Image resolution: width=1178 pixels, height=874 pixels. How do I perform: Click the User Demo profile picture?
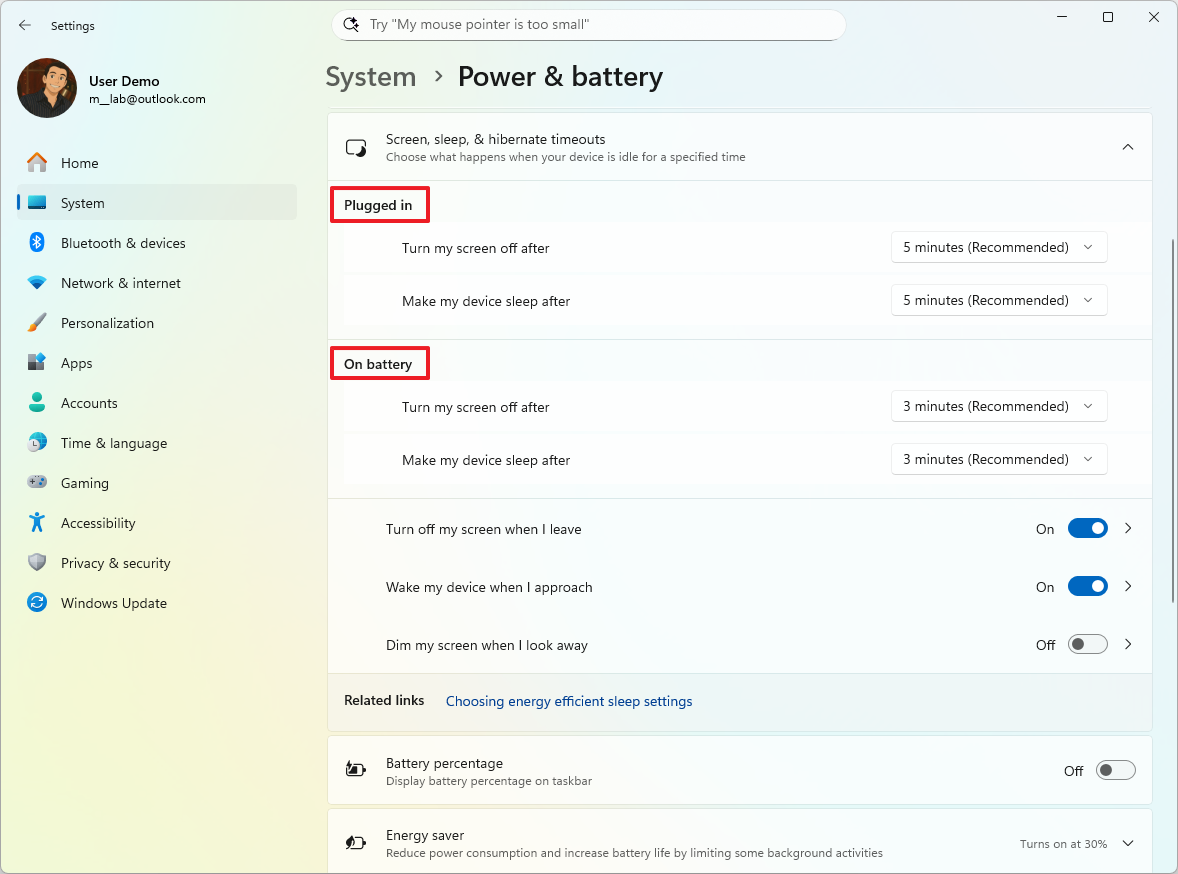click(46, 88)
